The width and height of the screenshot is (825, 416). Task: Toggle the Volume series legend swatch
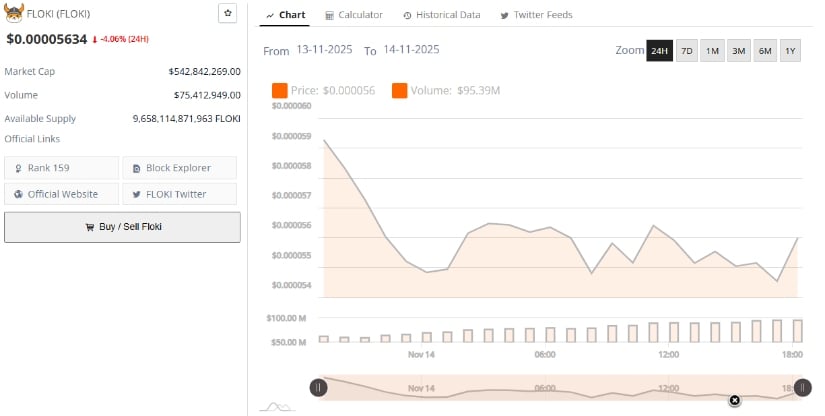tap(399, 91)
